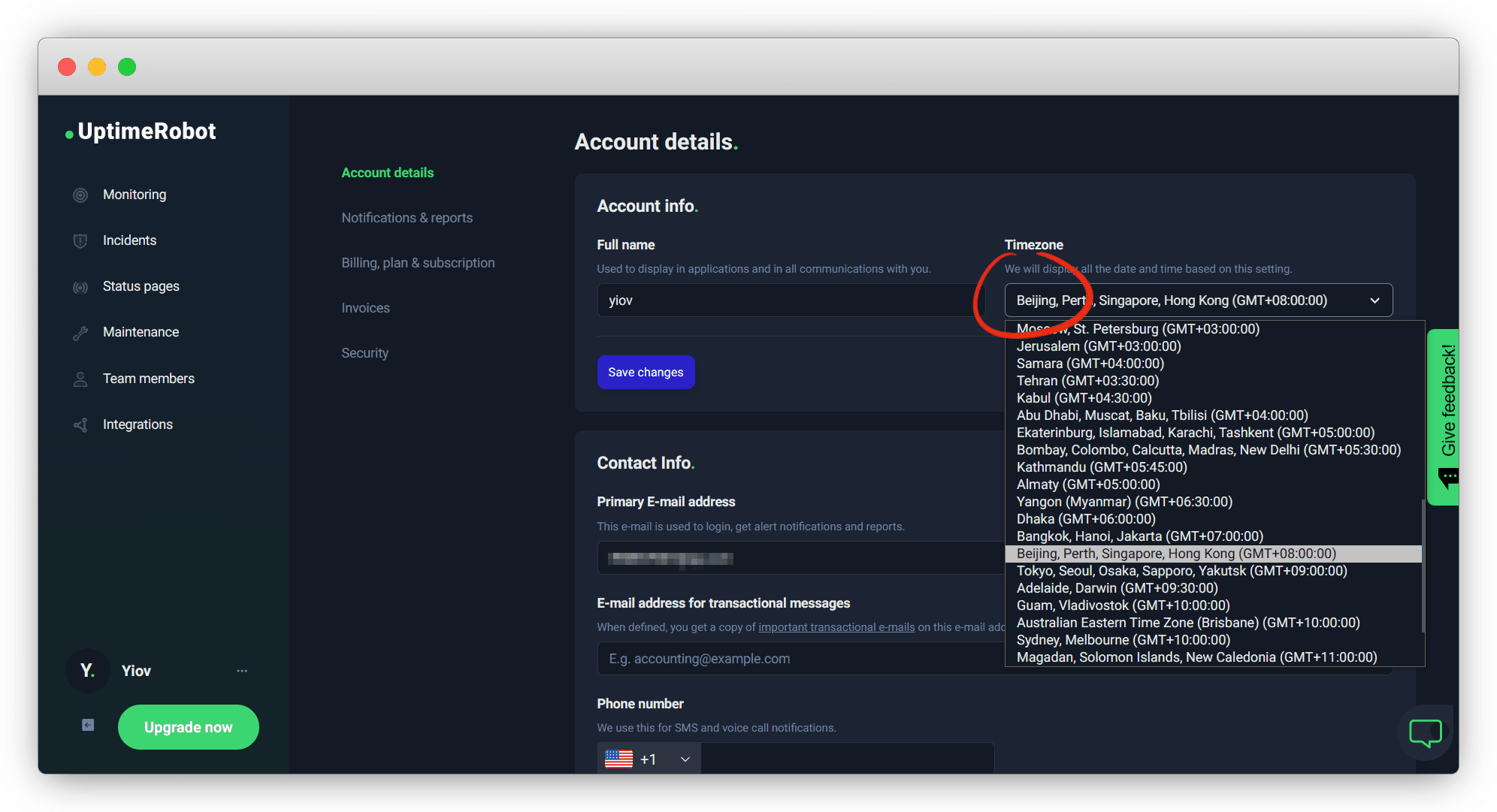1497x812 pixels.
Task: Click the UptimeRobot logo
Action: coord(141,131)
